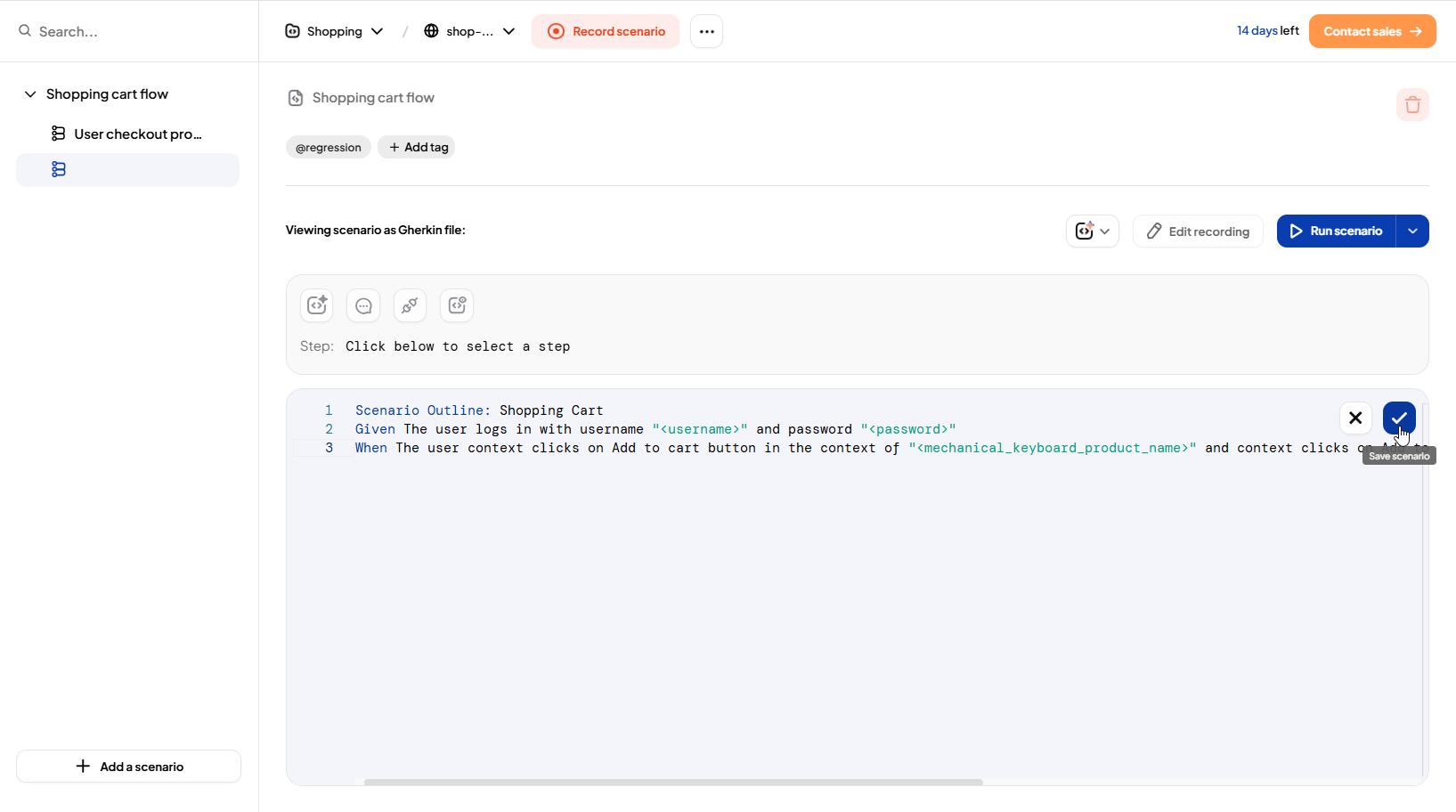Viewport: 1456px width, 812px height.
Task: Expand the Run scenario options arrow
Action: [x=1412, y=231]
